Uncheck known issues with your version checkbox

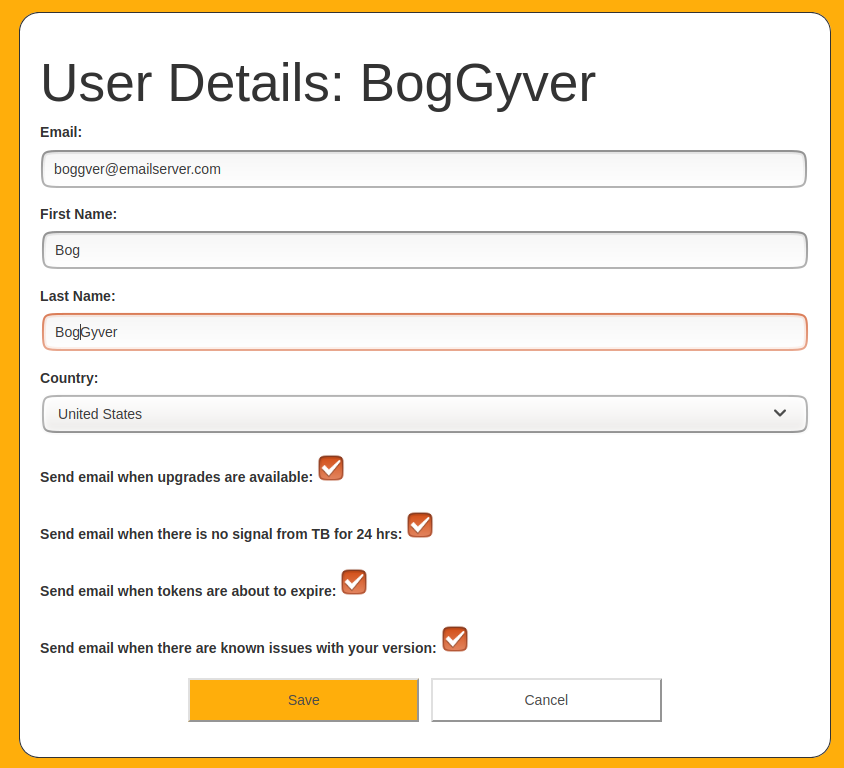[x=455, y=639]
